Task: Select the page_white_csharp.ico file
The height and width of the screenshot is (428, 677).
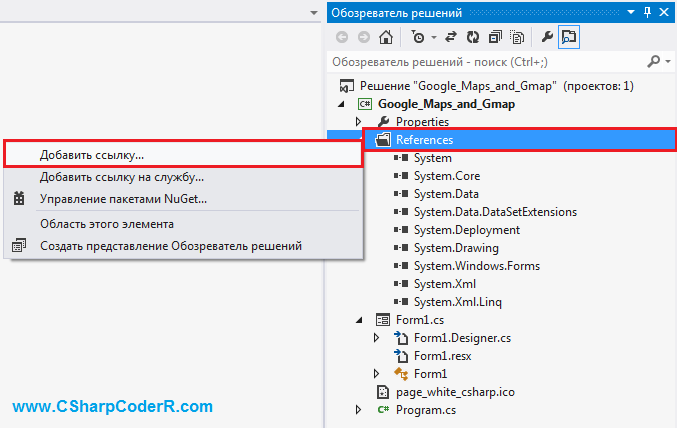Action: [x=455, y=392]
